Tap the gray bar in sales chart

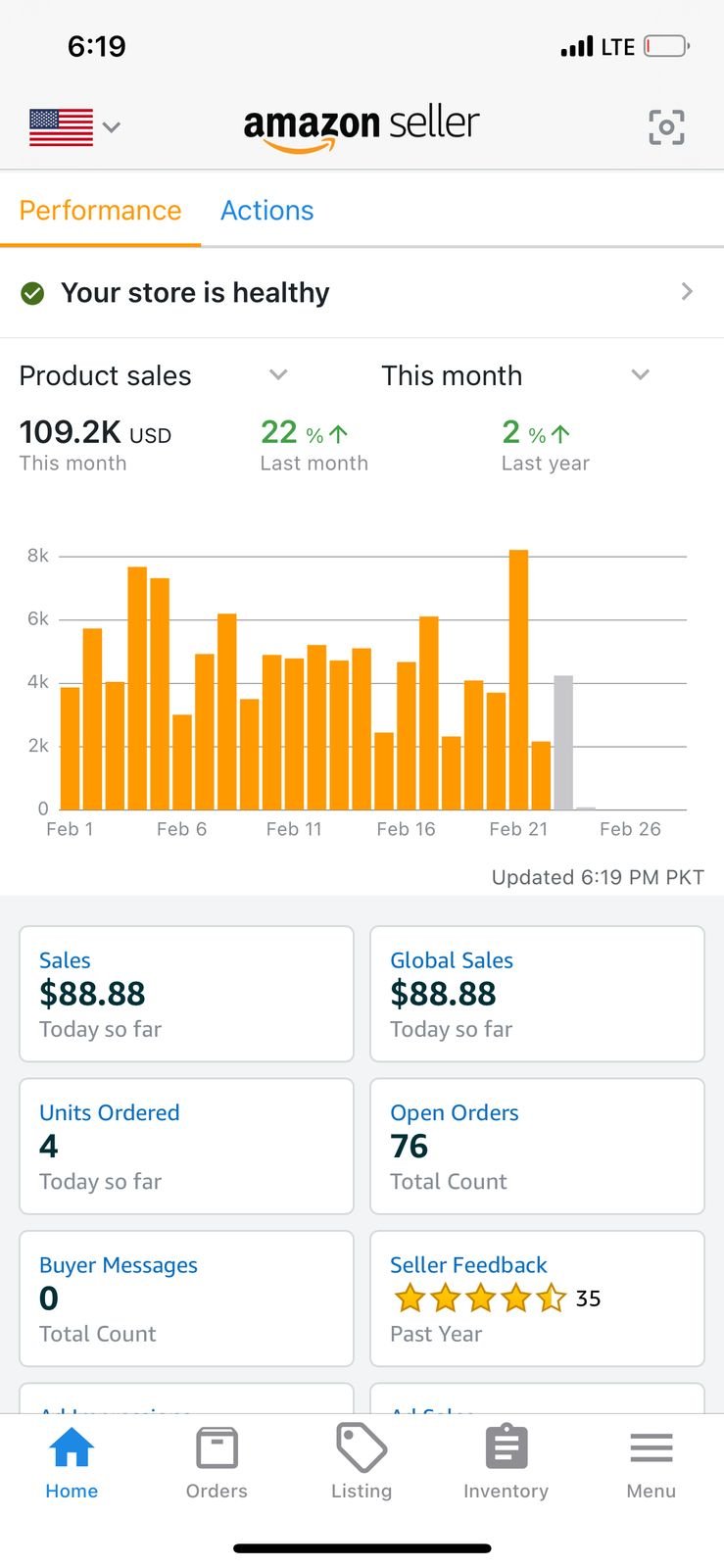coord(563,743)
